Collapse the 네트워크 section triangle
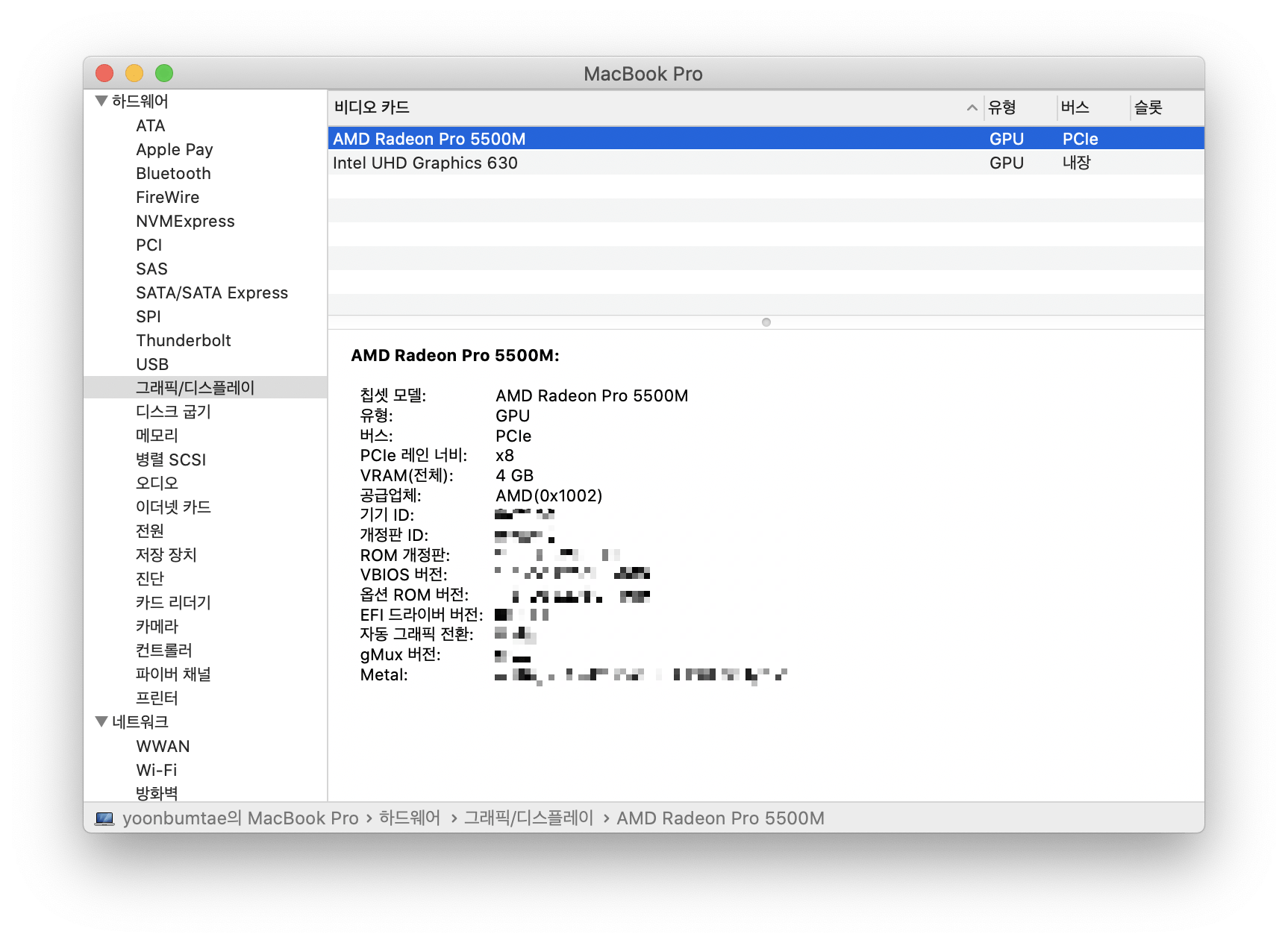Screen dimensions: 1288x943 click(101, 721)
